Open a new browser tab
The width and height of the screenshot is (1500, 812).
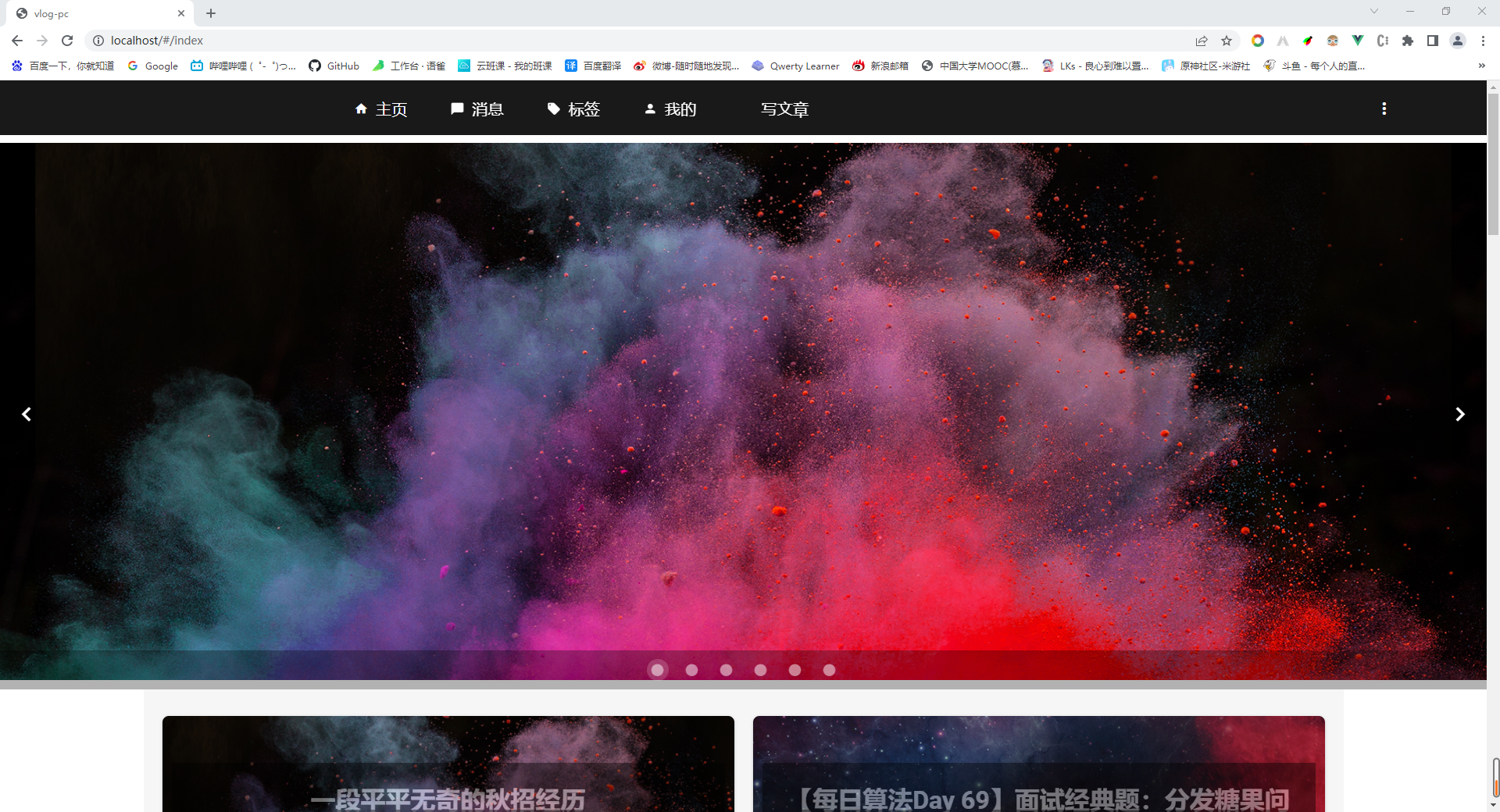pos(211,13)
